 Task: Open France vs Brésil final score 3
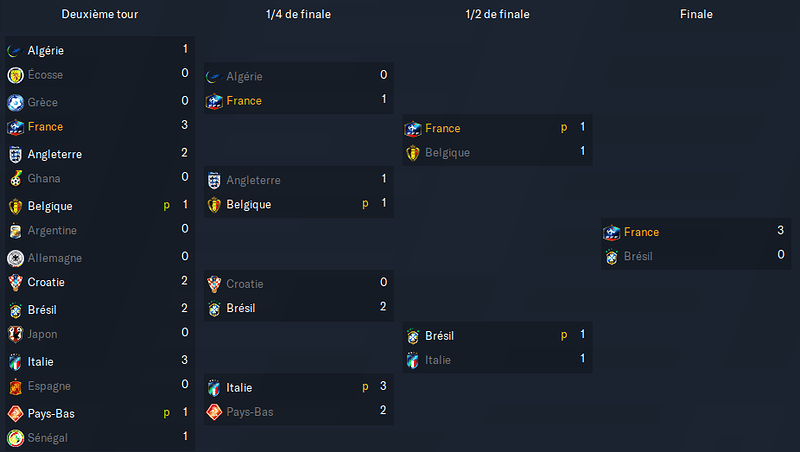pos(780,231)
